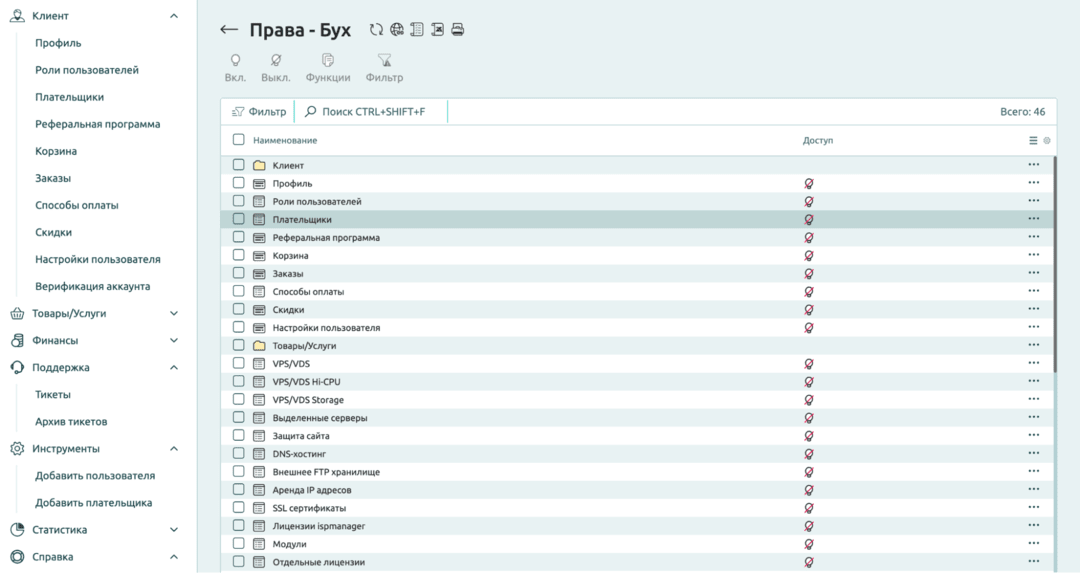Image resolution: width=1080 pixels, height=573 pixels.
Task: Tick the checkbox for Профиль row
Action: pos(239,183)
